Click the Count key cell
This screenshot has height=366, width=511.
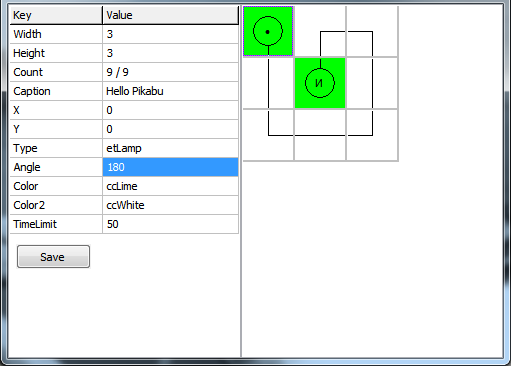[56, 72]
